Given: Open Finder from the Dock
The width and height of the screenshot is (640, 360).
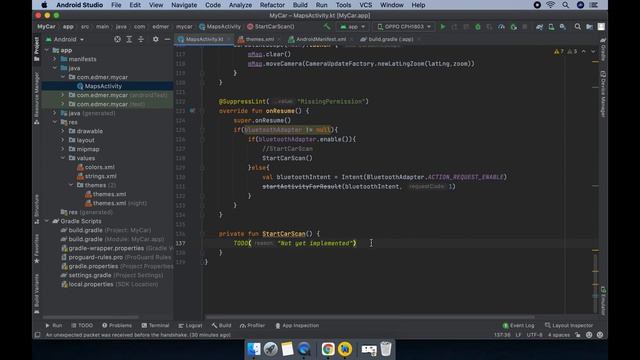Looking at the screenshot, I should pos(253,349).
